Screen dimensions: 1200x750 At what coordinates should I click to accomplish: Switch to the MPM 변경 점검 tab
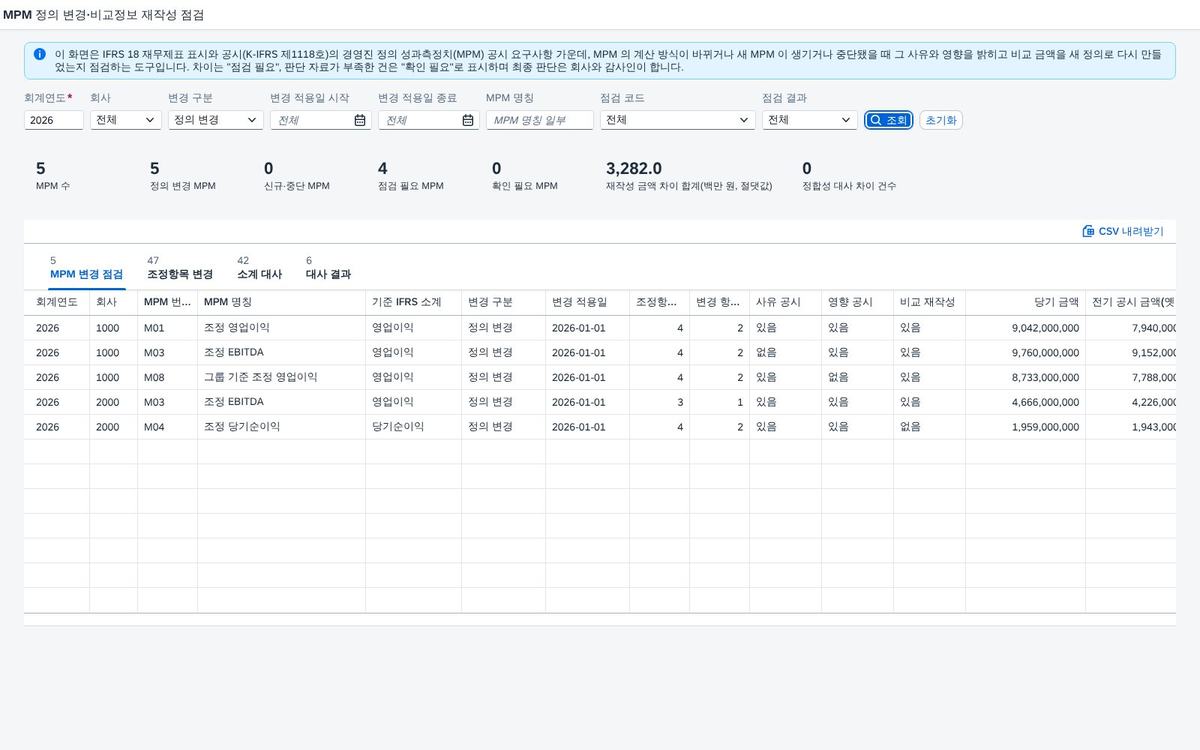[x=86, y=268]
